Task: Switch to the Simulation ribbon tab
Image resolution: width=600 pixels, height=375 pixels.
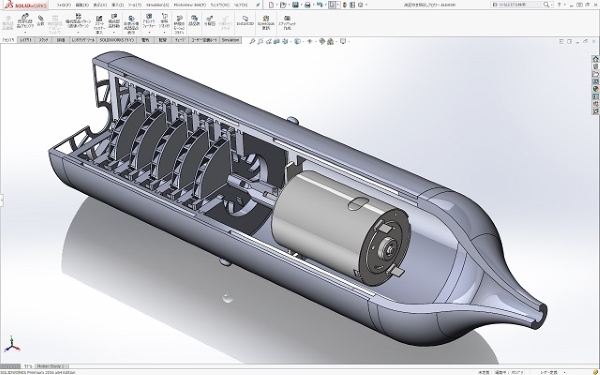Action: click(230, 40)
